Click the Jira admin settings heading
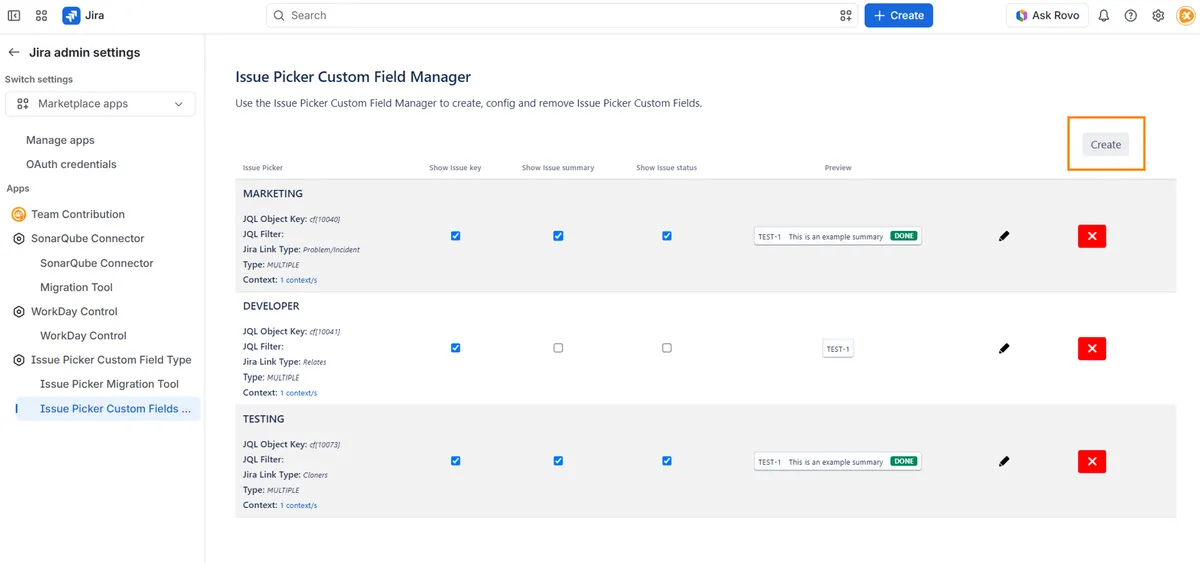The width and height of the screenshot is (1200, 563). click(85, 52)
